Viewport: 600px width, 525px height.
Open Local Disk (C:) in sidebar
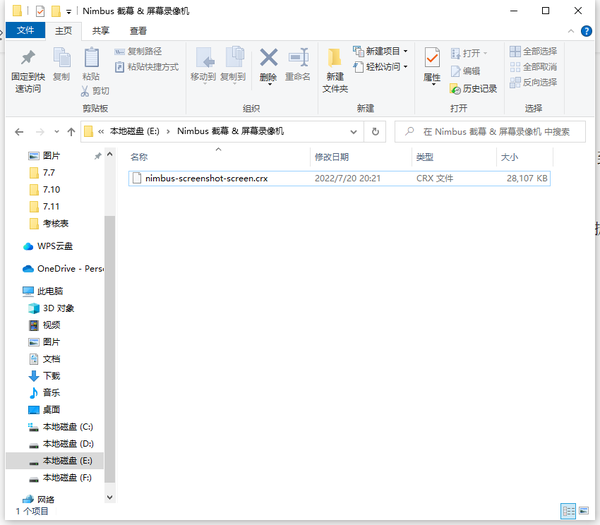point(66,426)
